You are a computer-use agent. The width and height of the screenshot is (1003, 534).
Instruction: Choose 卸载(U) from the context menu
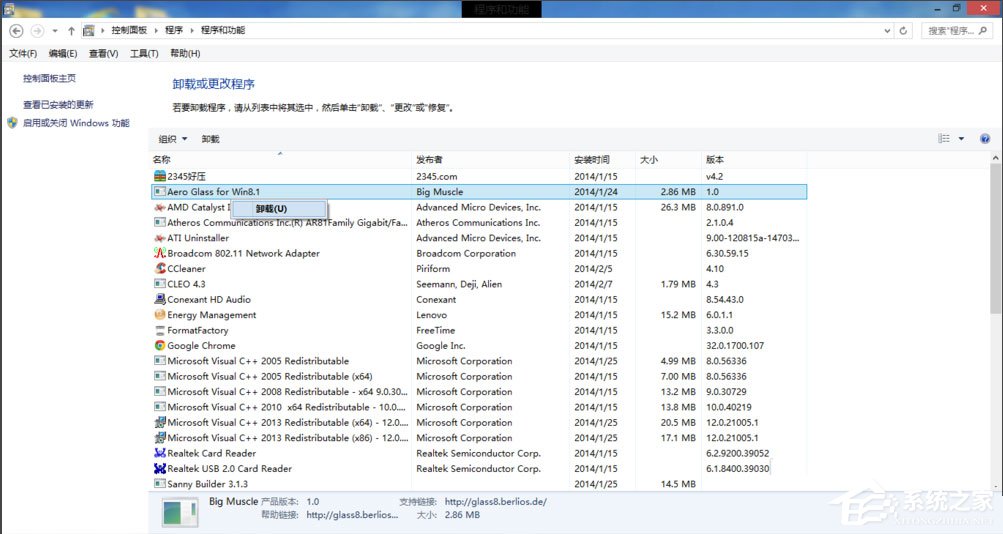coord(270,209)
